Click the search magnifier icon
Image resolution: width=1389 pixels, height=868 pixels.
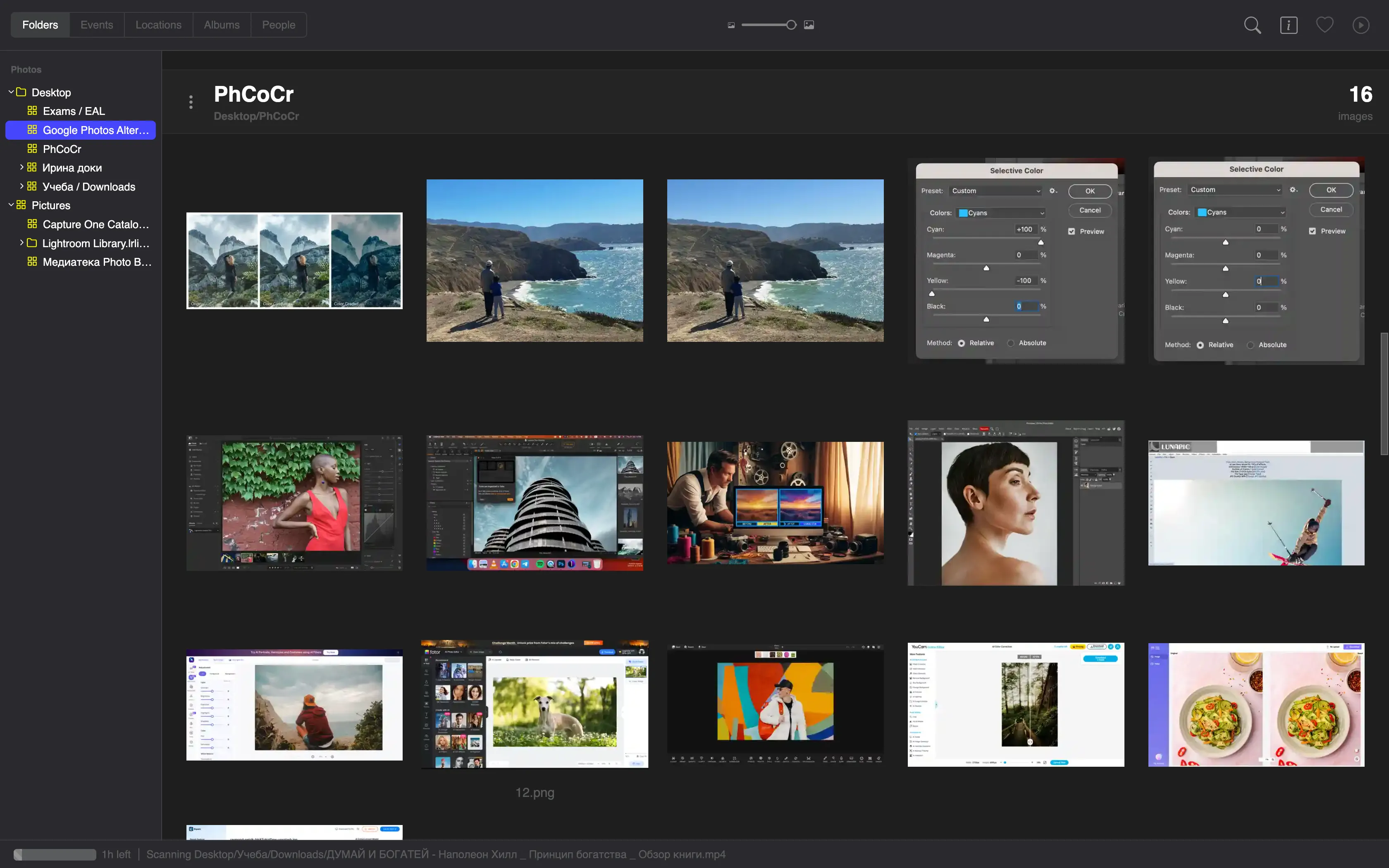coord(1252,25)
